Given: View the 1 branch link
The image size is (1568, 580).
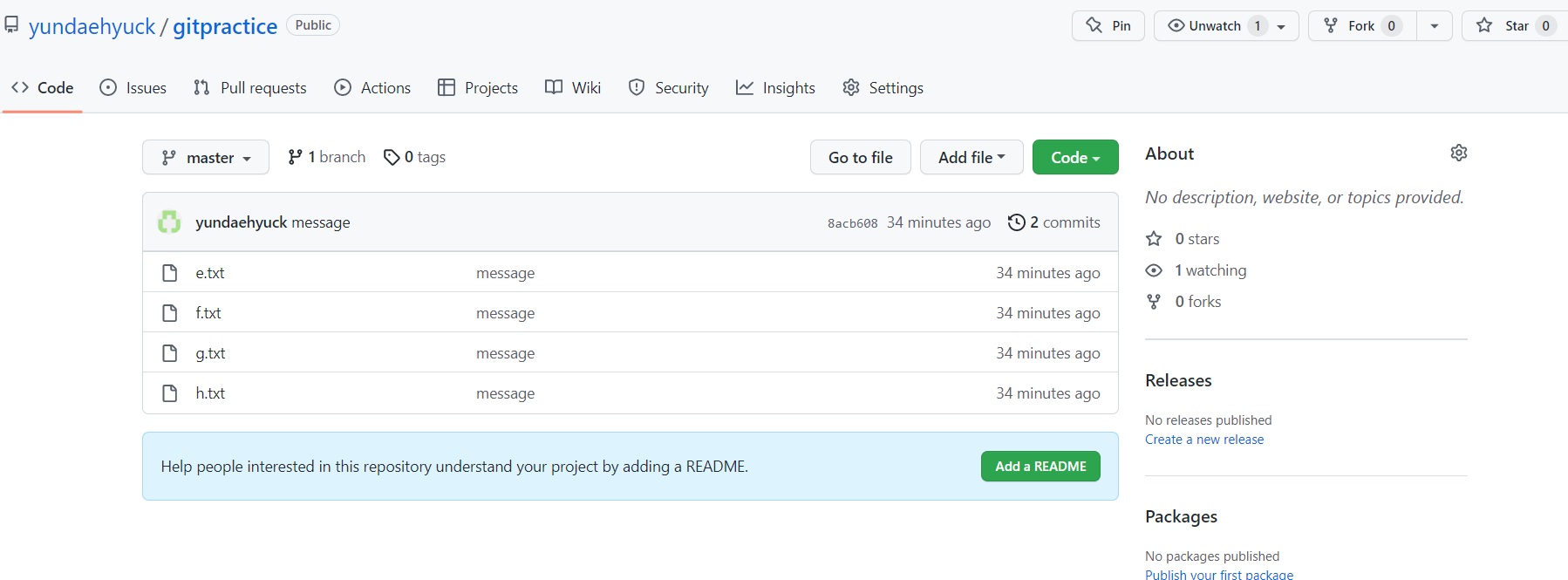Looking at the screenshot, I should pyautogui.click(x=326, y=157).
